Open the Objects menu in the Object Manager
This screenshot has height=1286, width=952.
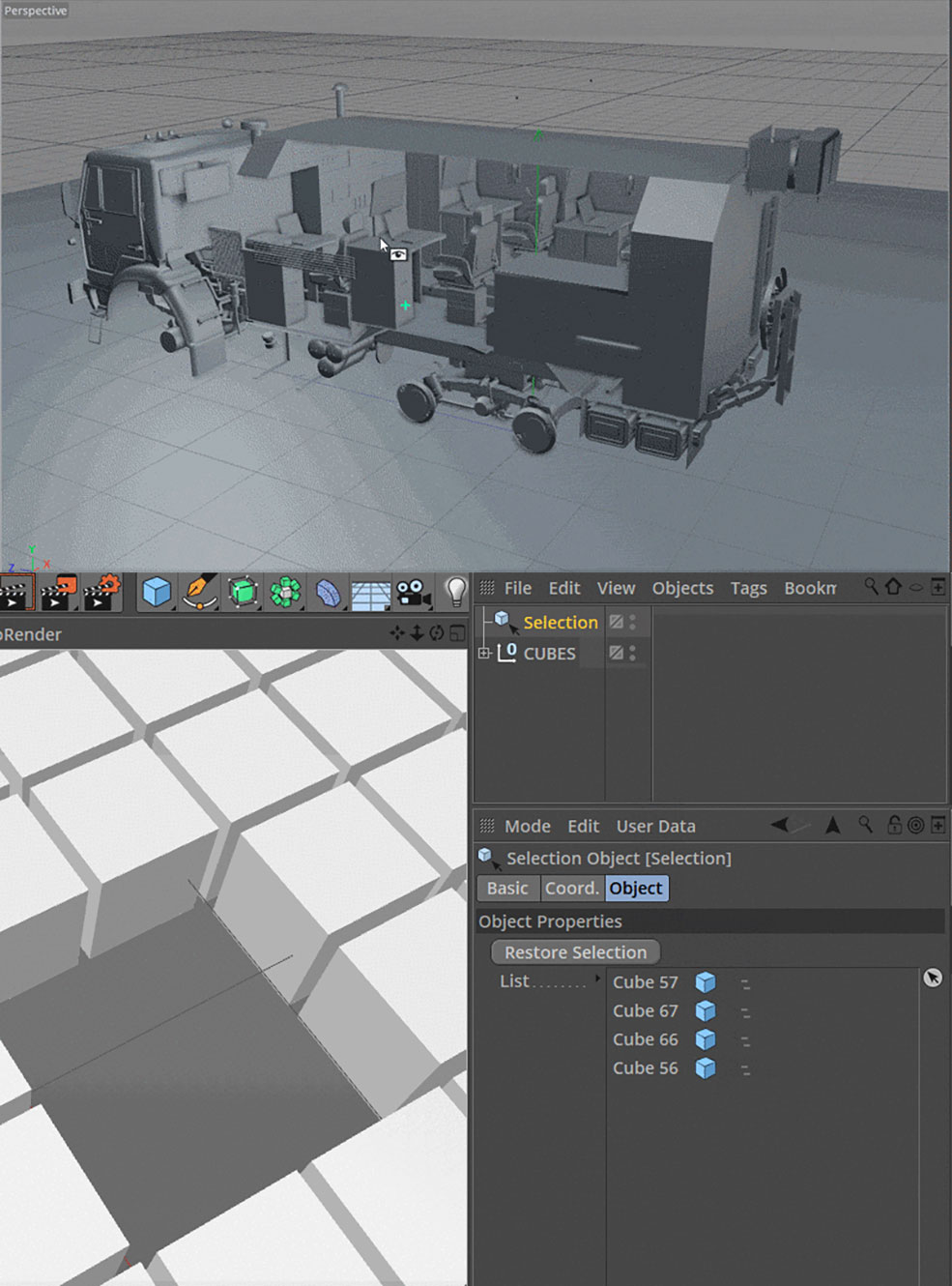click(x=682, y=588)
